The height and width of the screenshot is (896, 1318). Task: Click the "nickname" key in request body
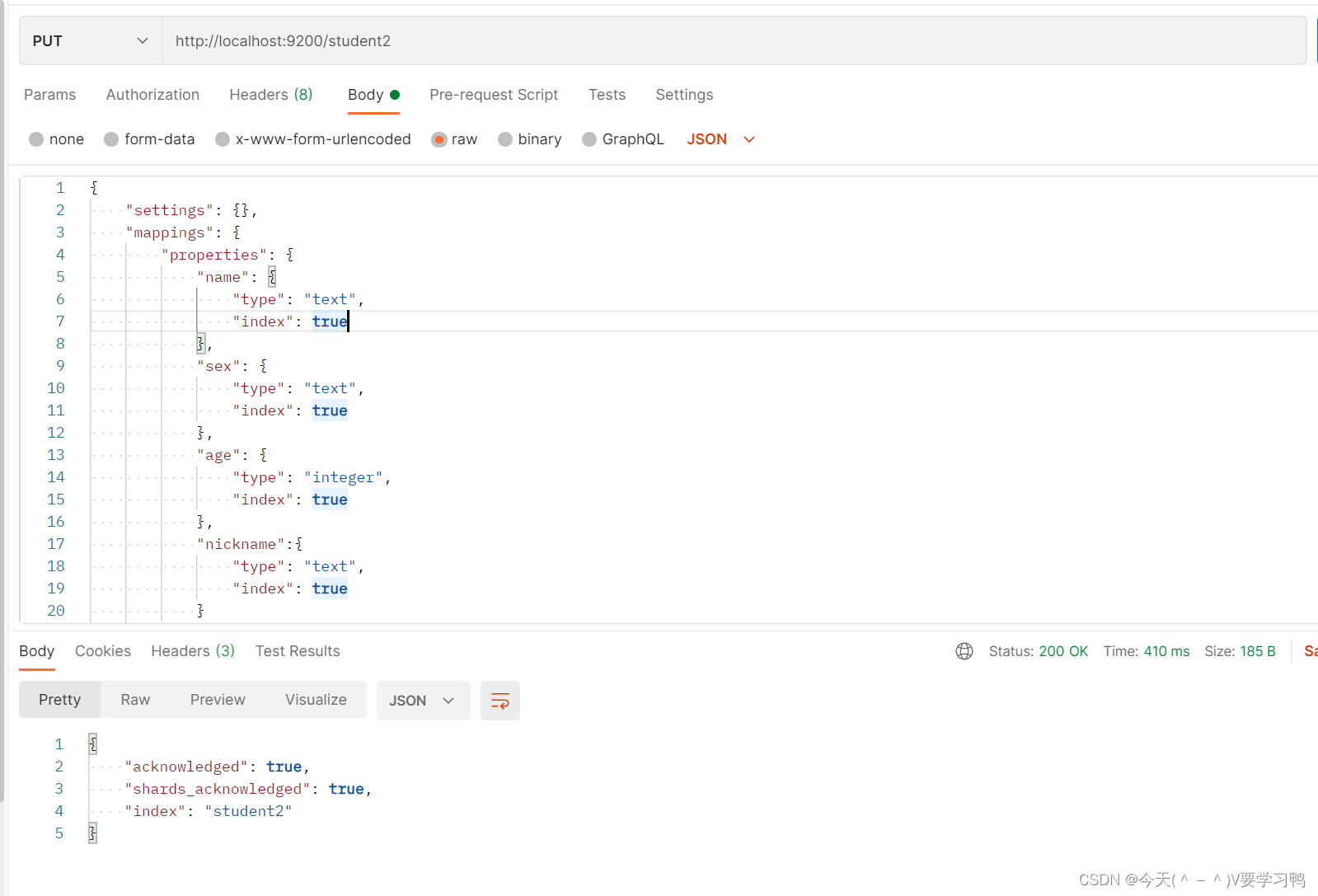[241, 544]
